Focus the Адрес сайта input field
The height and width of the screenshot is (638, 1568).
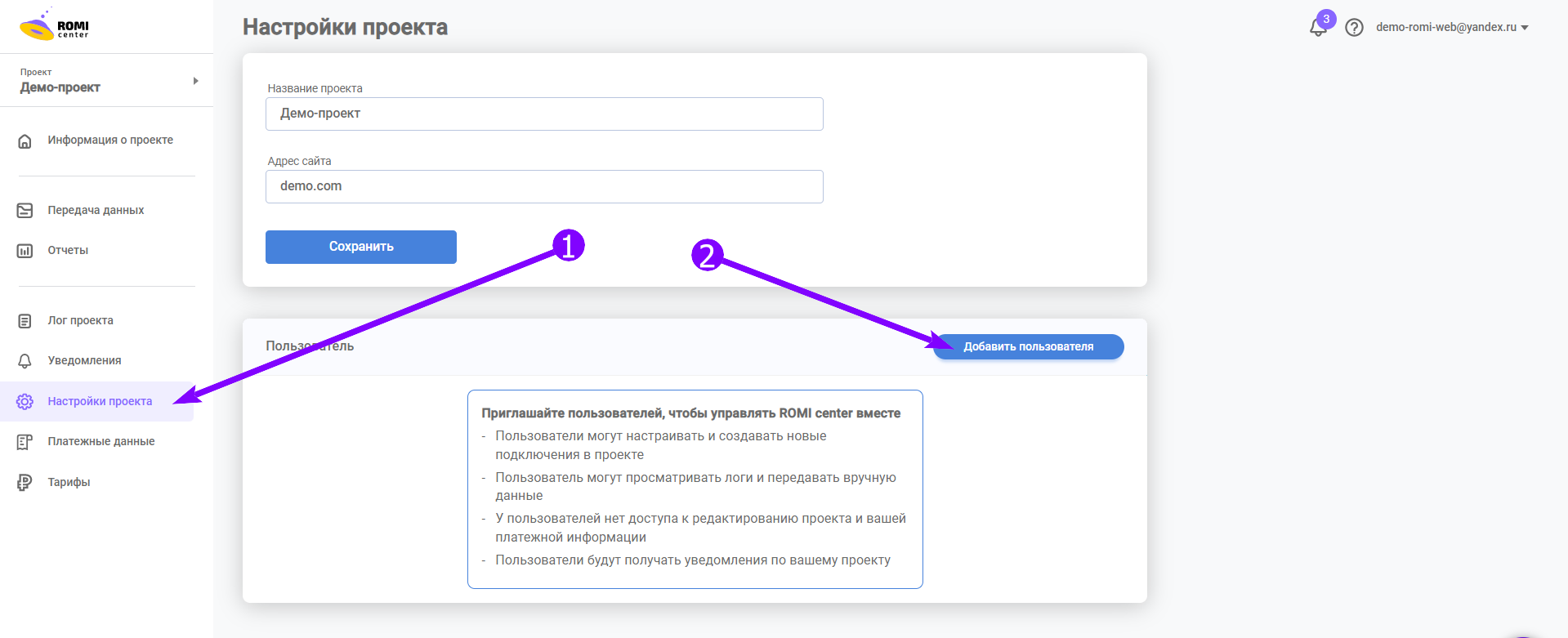pyautogui.click(x=544, y=186)
